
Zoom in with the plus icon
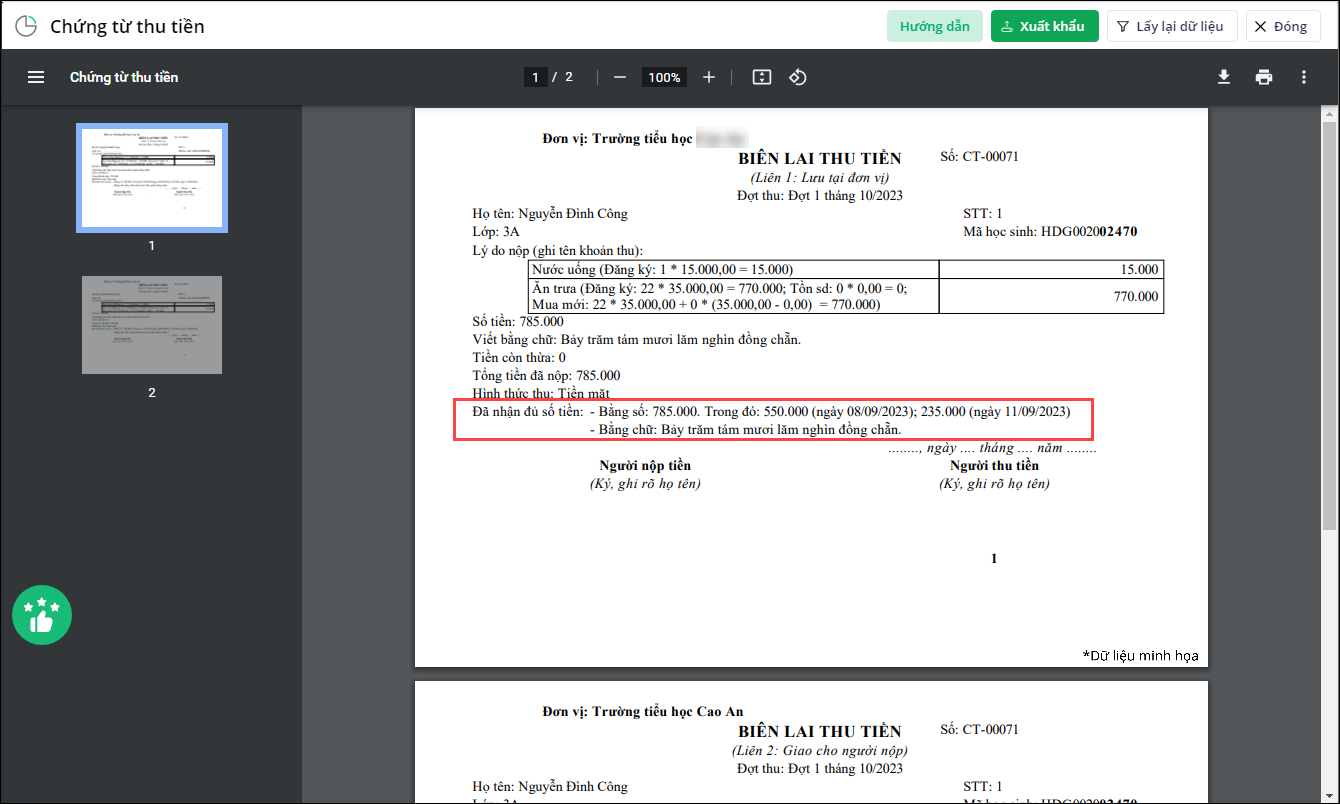709,77
